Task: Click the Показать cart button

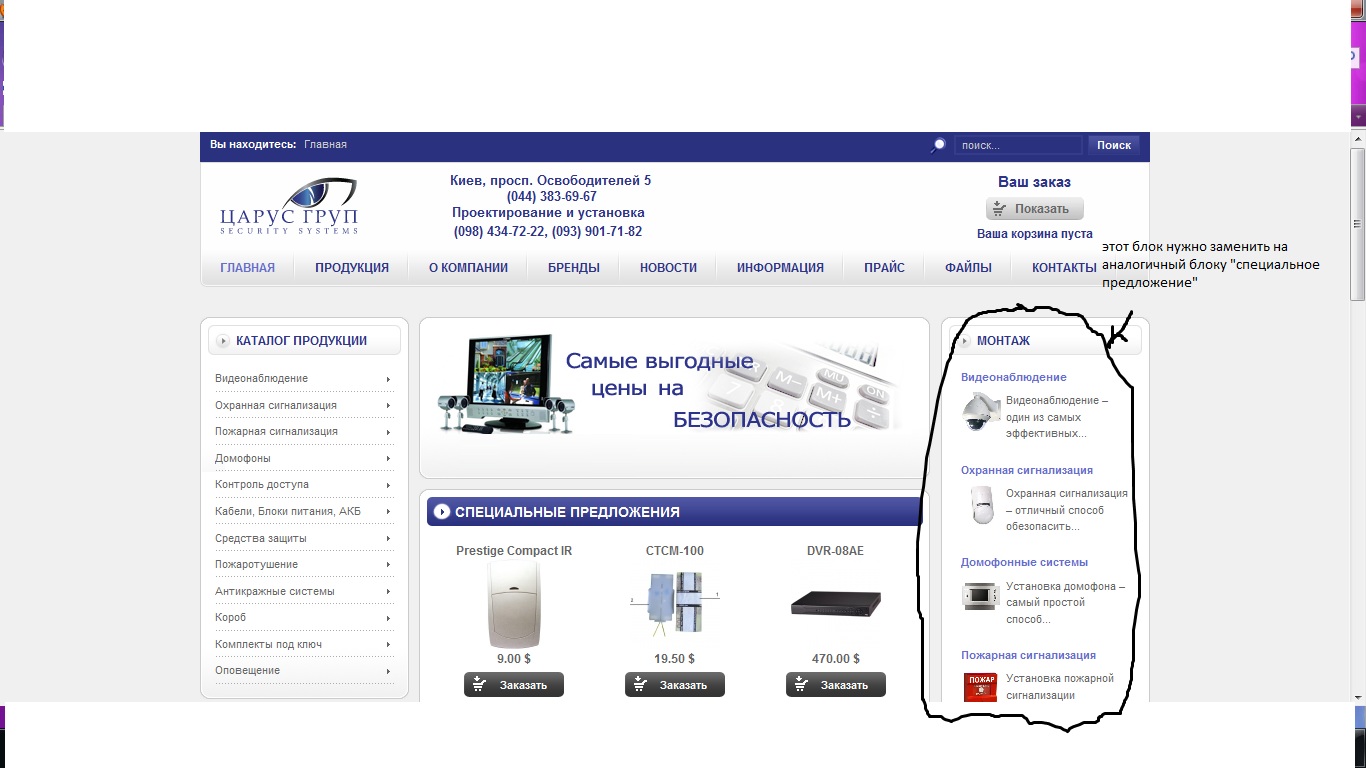Action: [1035, 209]
